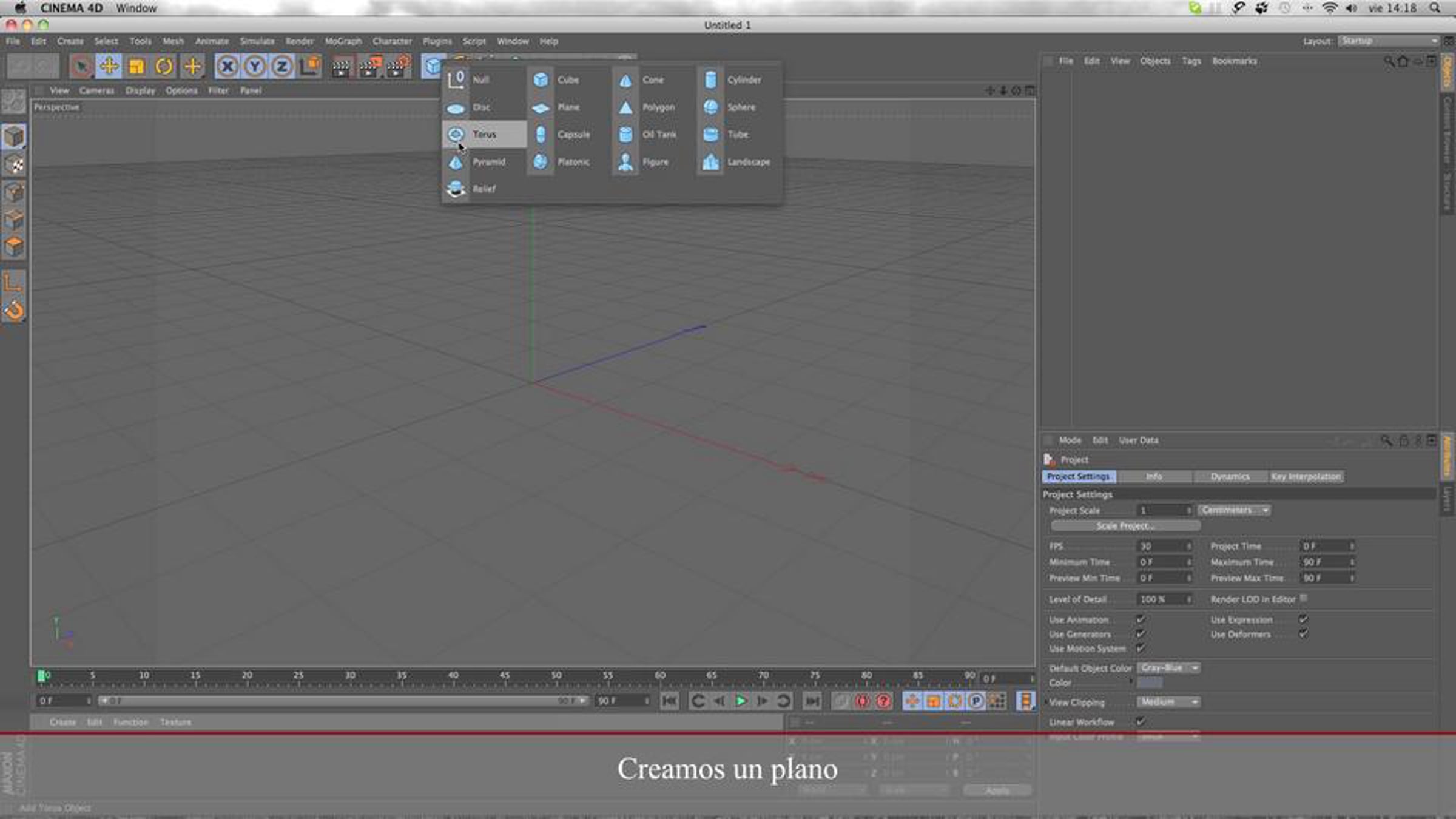Render to Picture Viewer icon
This screenshot has height=819, width=1456.
(369, 66)
